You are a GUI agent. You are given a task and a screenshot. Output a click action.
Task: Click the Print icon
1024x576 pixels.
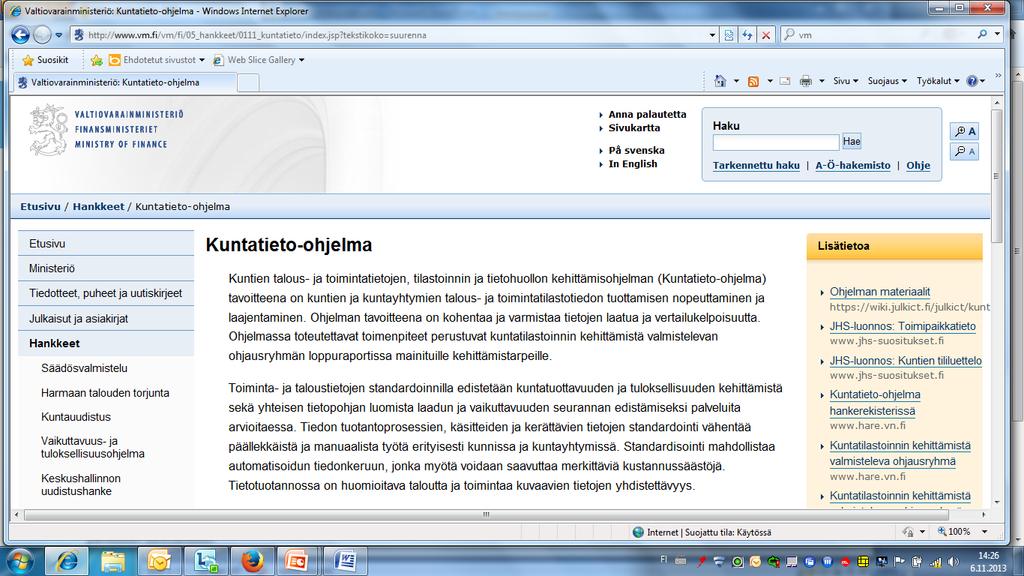point(806,81)
